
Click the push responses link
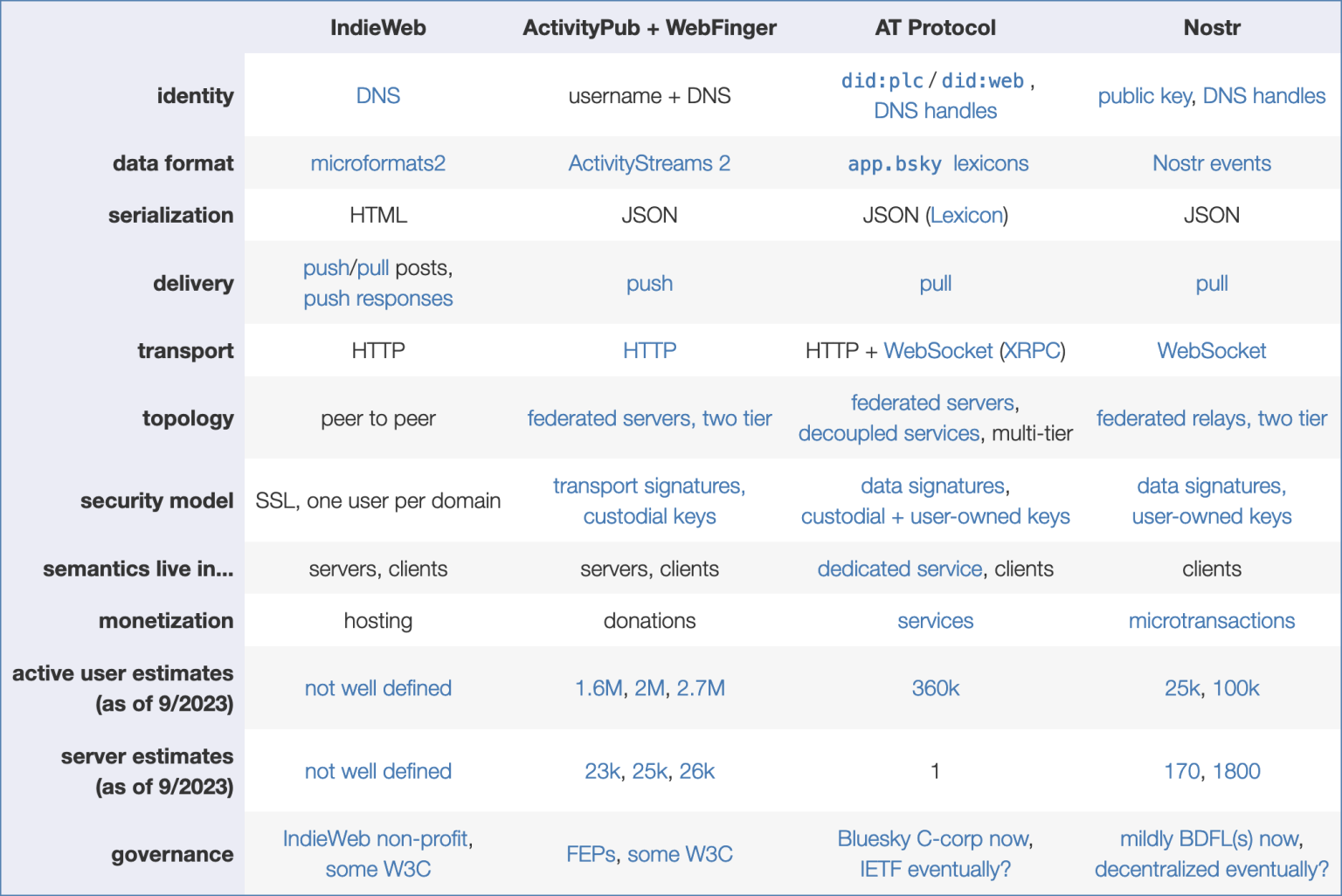tap(377, 300)
